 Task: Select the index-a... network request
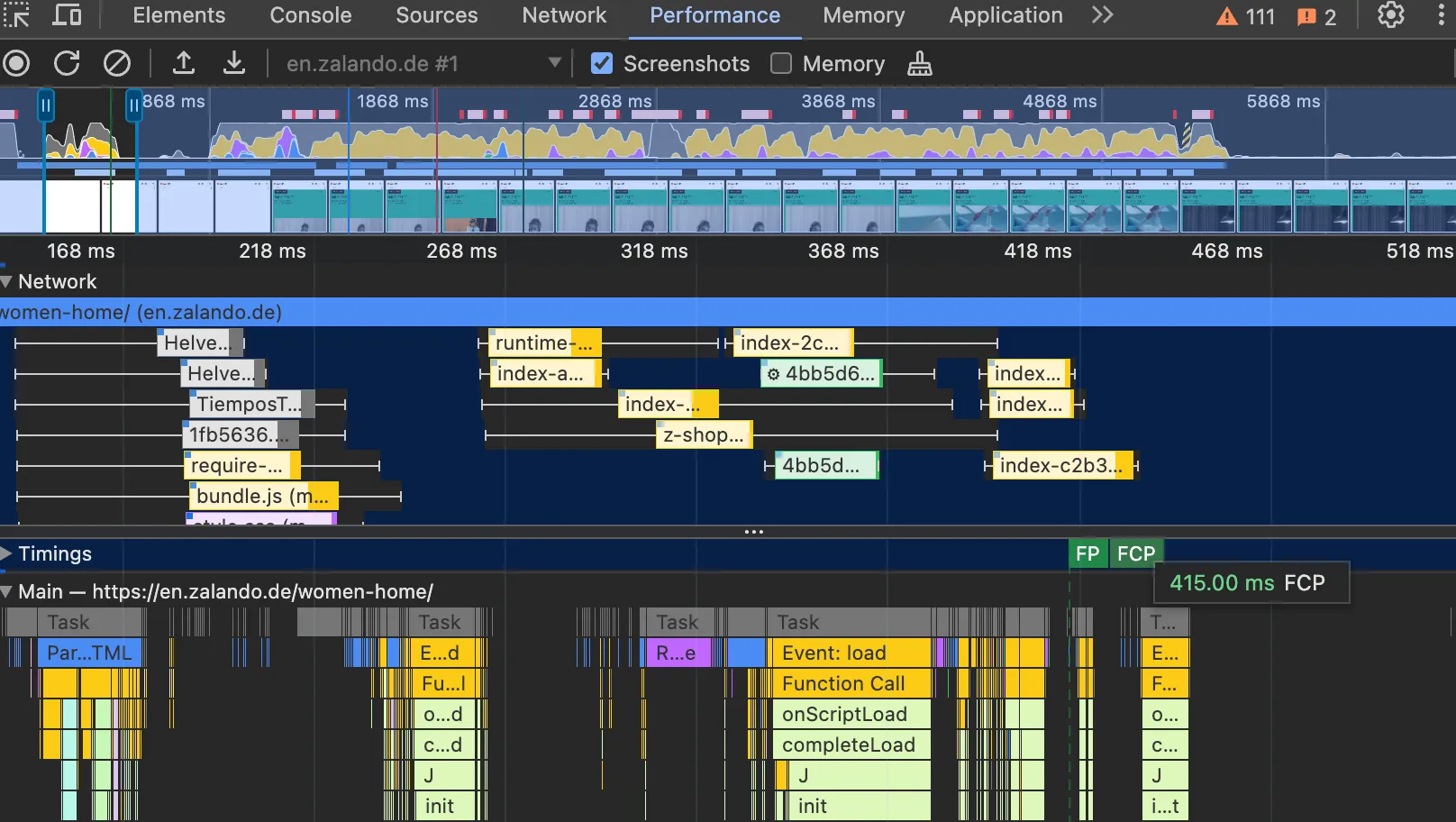point(544,373)
